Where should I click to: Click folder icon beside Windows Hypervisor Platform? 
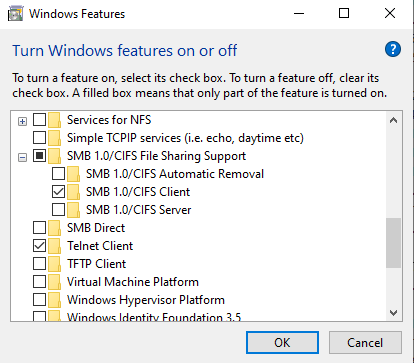(54, 300)
